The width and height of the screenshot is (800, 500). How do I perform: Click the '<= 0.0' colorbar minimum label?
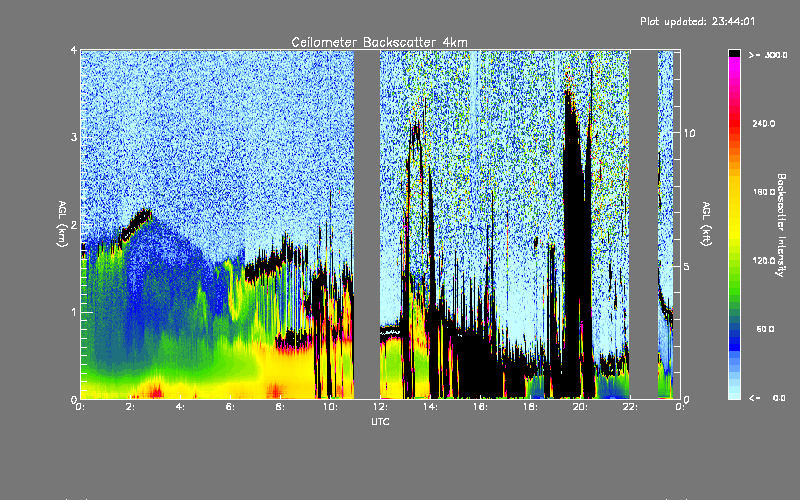click(767, 398)
